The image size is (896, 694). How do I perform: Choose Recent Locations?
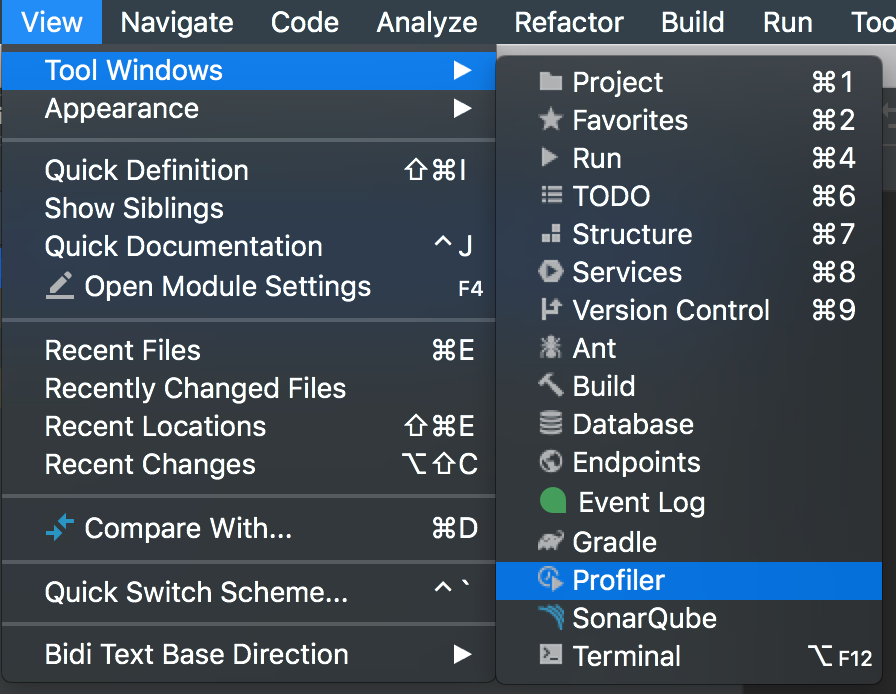pos(249,426)
